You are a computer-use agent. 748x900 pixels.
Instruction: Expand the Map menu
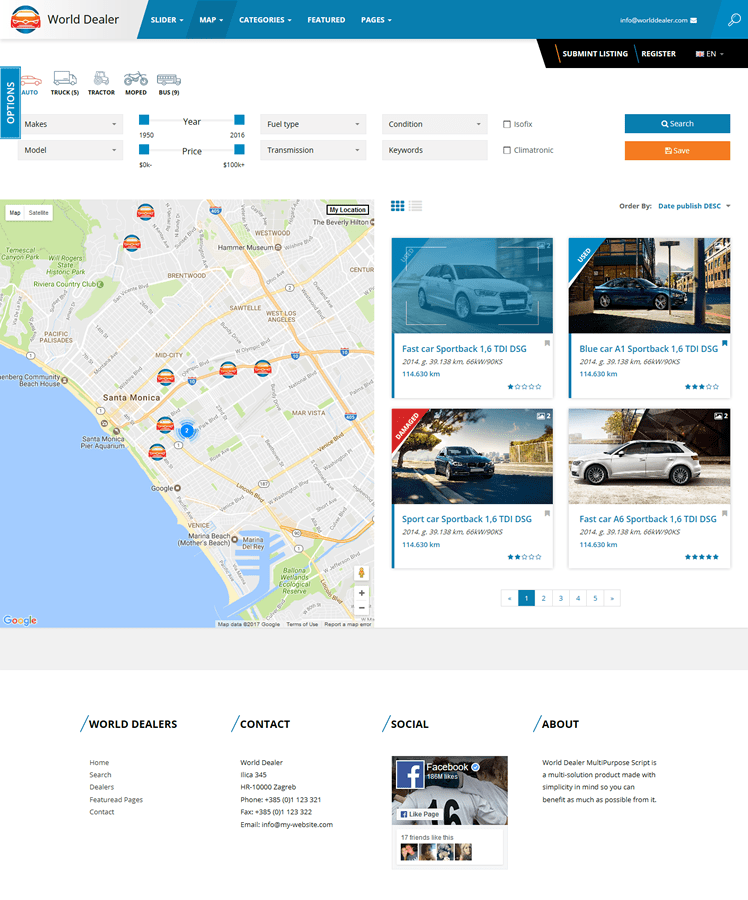pyautogui.click(x=211, y=20)
